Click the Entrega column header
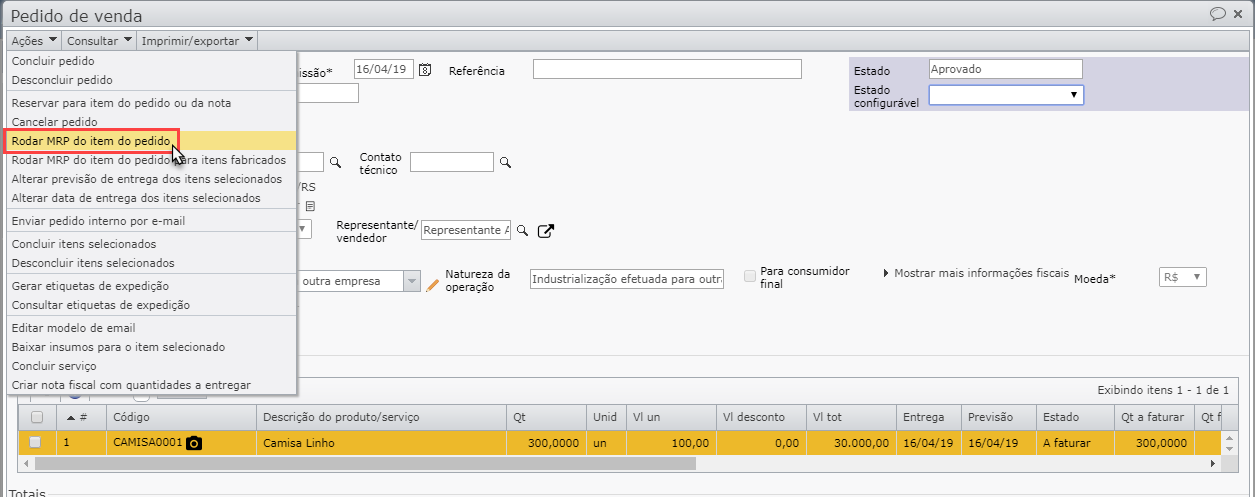Screen dimensions: 1255x497 click(929, 417)
